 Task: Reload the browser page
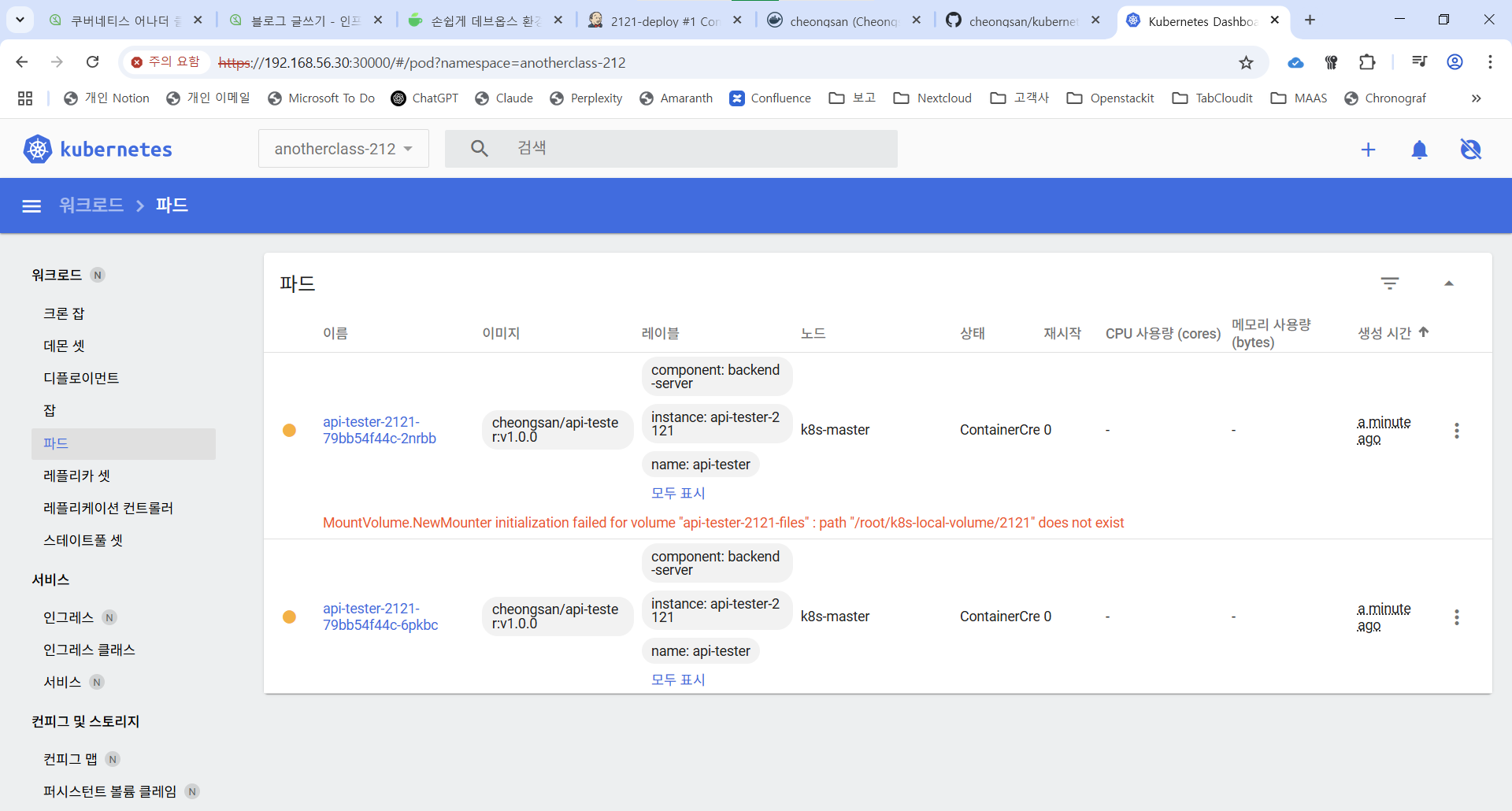point(92,62)
